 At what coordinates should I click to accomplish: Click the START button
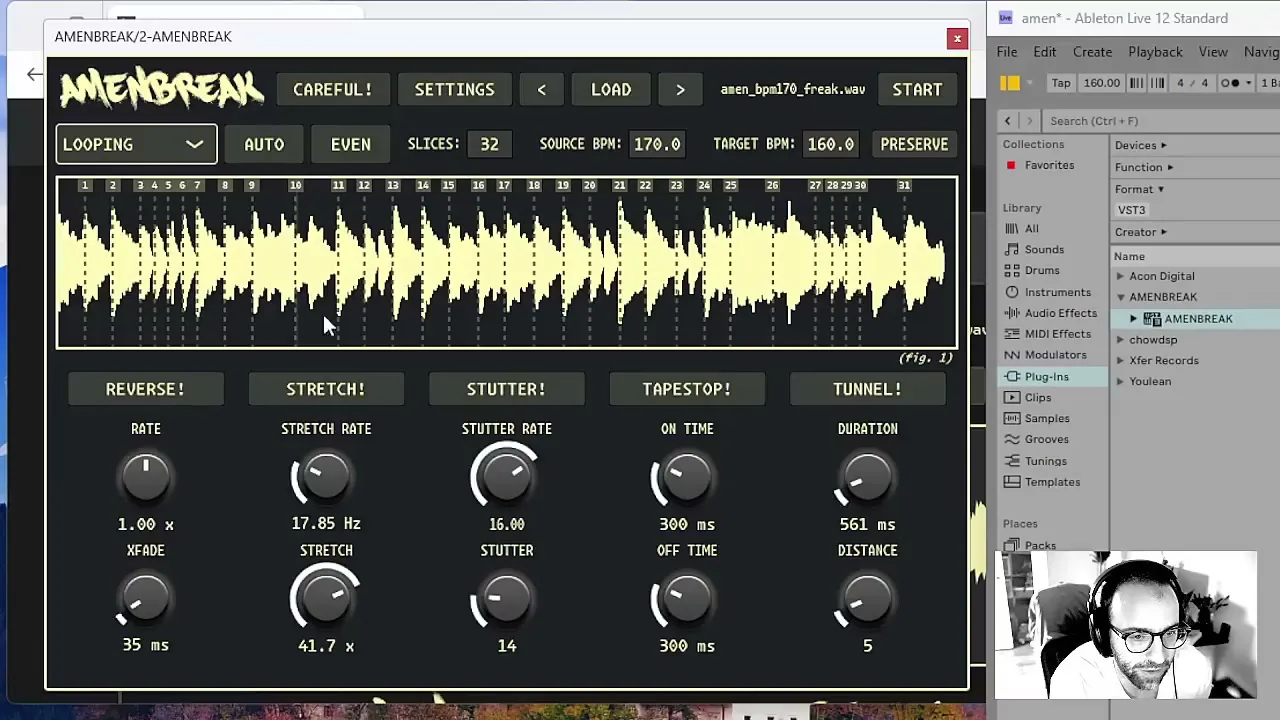coord(917,90)
